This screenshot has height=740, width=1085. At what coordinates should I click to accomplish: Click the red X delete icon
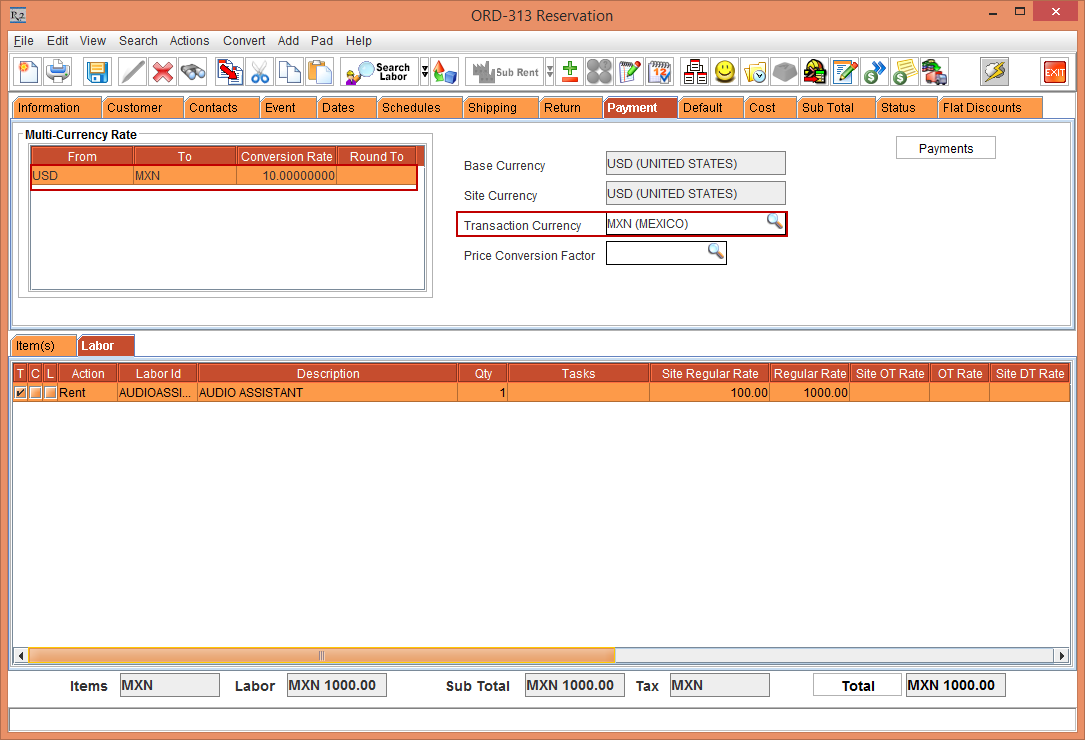pos(162,72)
